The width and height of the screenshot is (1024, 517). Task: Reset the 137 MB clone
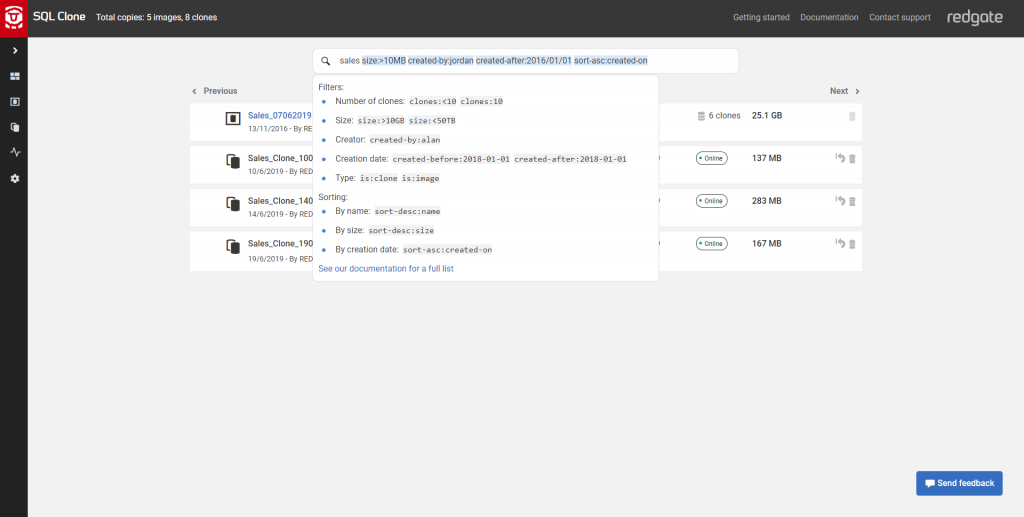tap(840, 158)
